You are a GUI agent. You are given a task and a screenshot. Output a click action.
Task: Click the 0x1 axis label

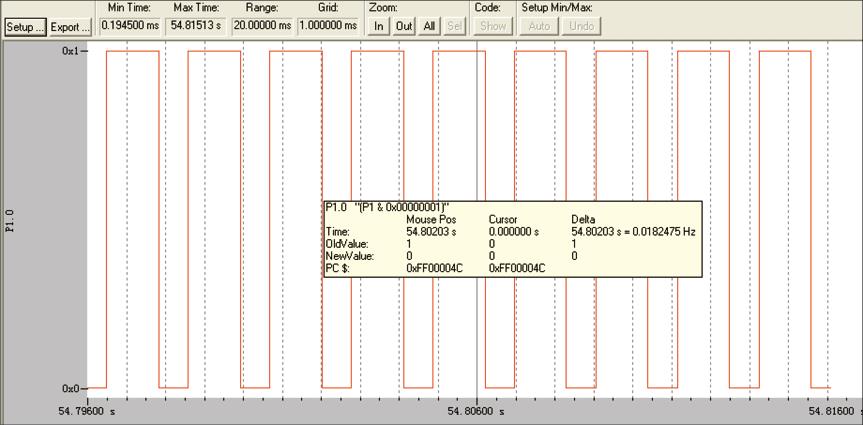(71, 50)
